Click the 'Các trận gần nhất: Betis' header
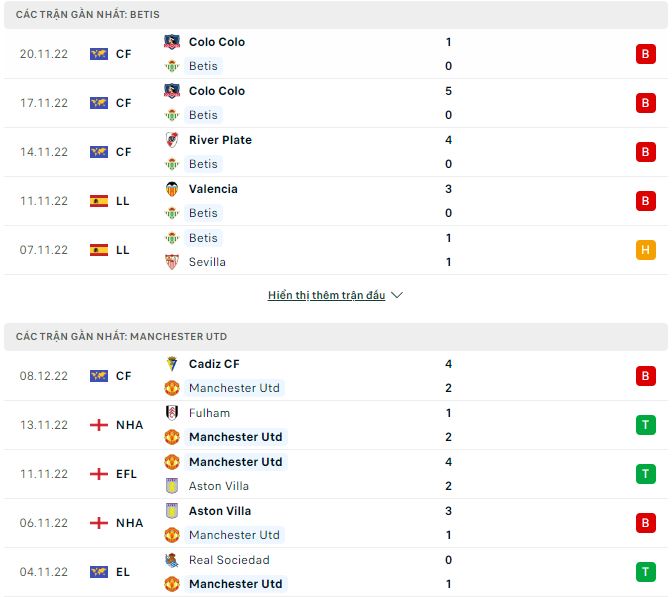Image resolution: width=672 pixels, height=597 pixels. click(88, 15)
